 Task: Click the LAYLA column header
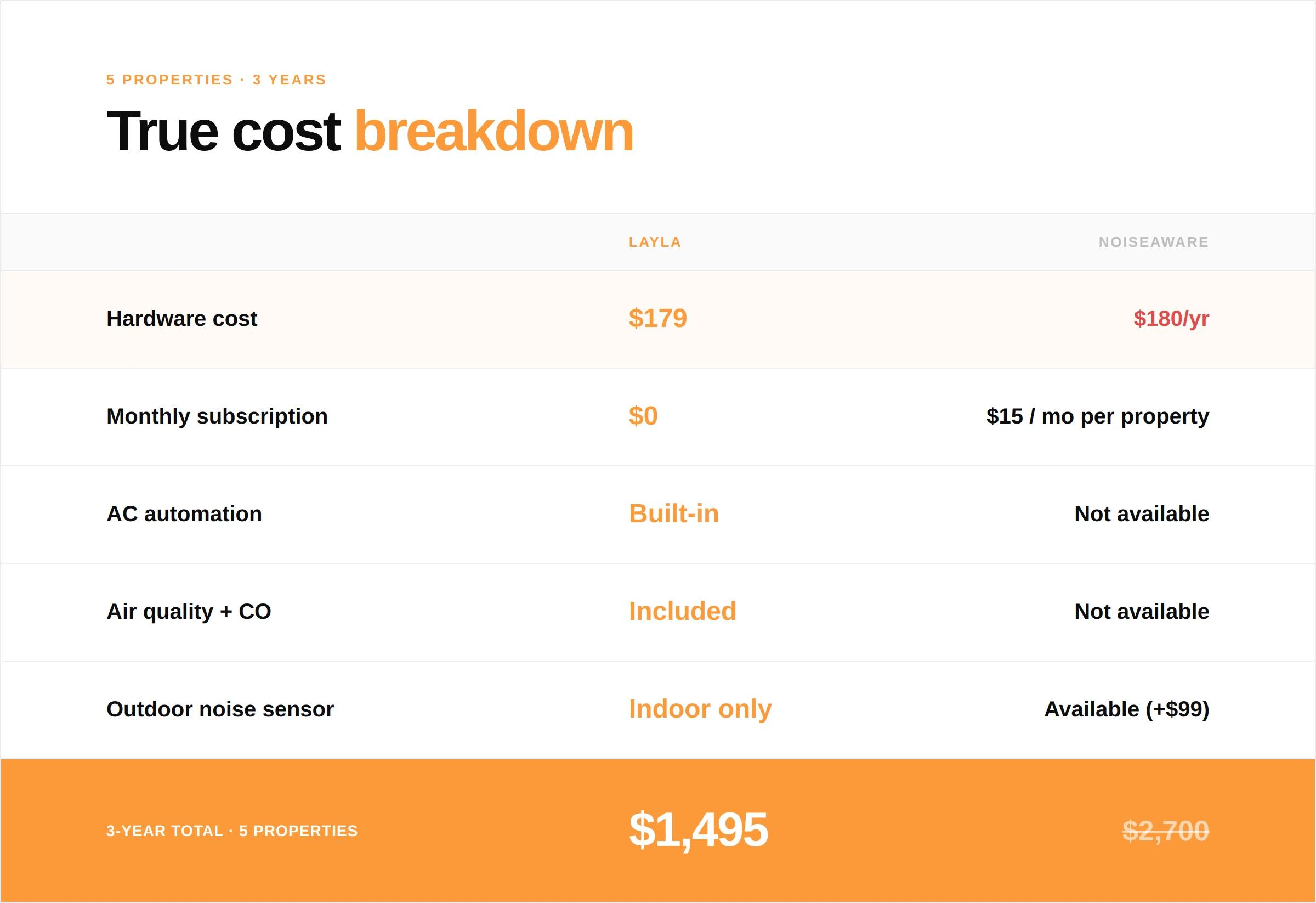[655, 242]
